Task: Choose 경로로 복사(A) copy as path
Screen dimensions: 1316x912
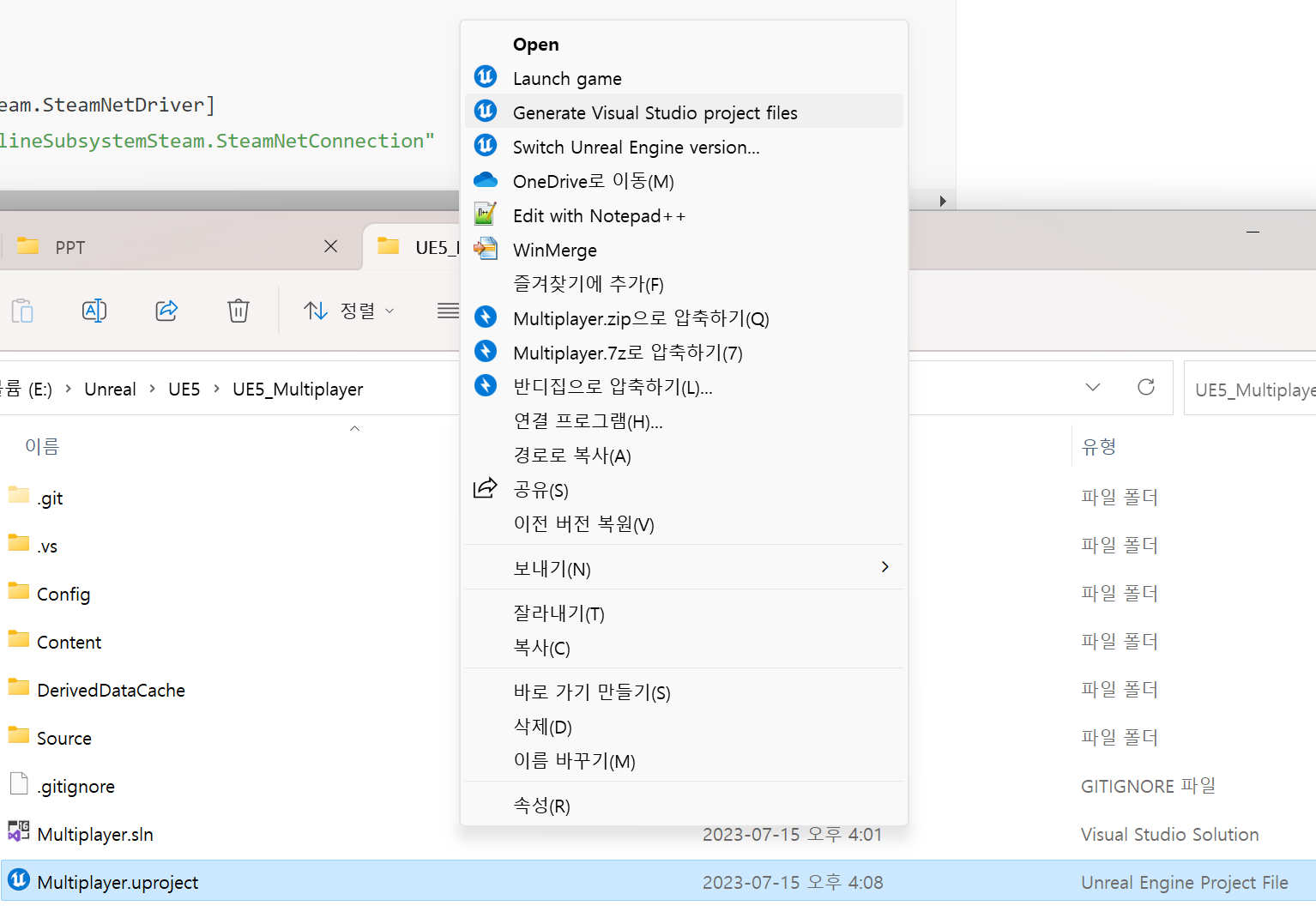Action: click(x=684, y=456)
